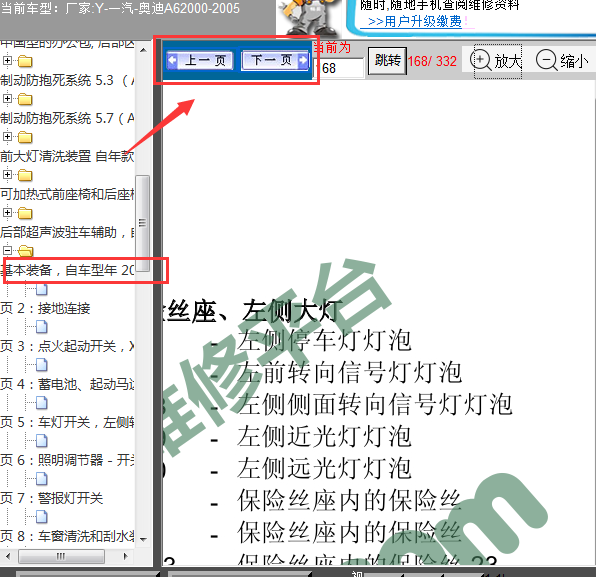Open 页 6：照明调节器
This screenshot has height=577, width=596.
coord(67,460)
